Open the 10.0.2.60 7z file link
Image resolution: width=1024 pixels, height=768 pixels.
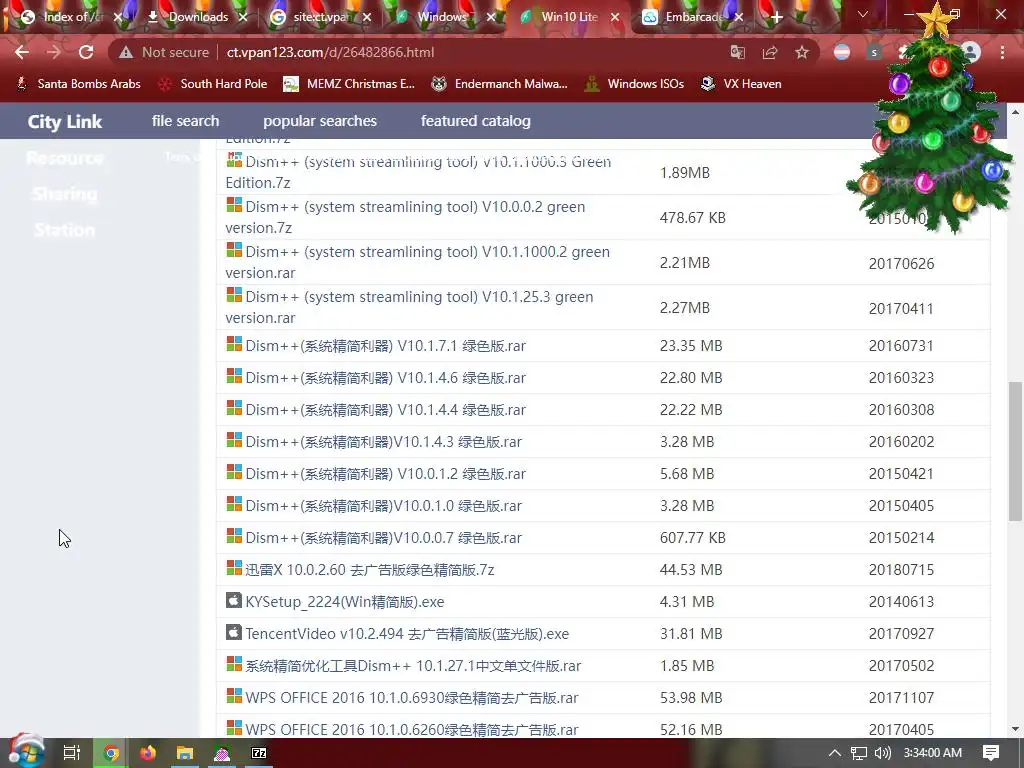[x=370, y=569]
